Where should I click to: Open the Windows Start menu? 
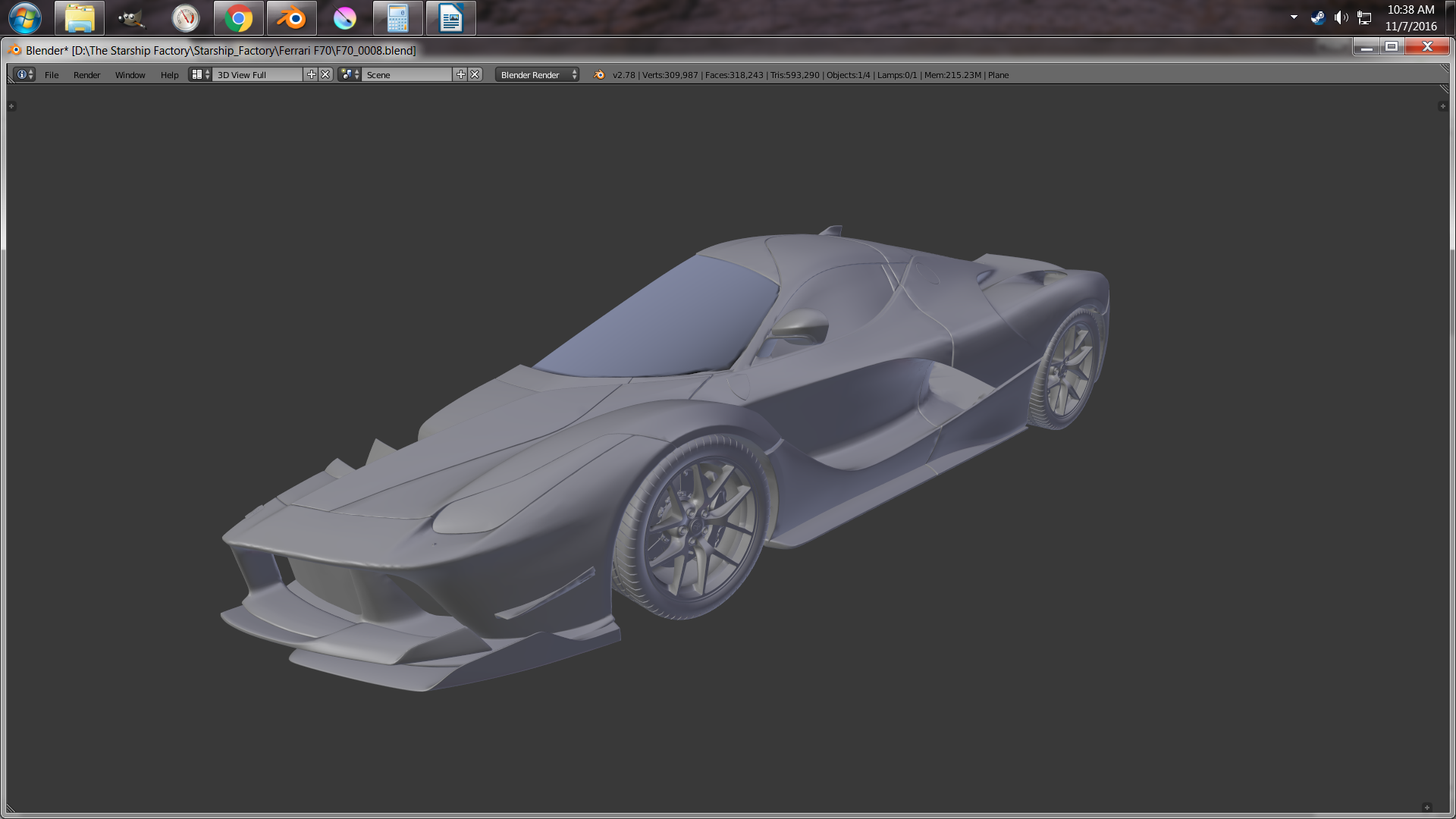(x=25, y=18)
